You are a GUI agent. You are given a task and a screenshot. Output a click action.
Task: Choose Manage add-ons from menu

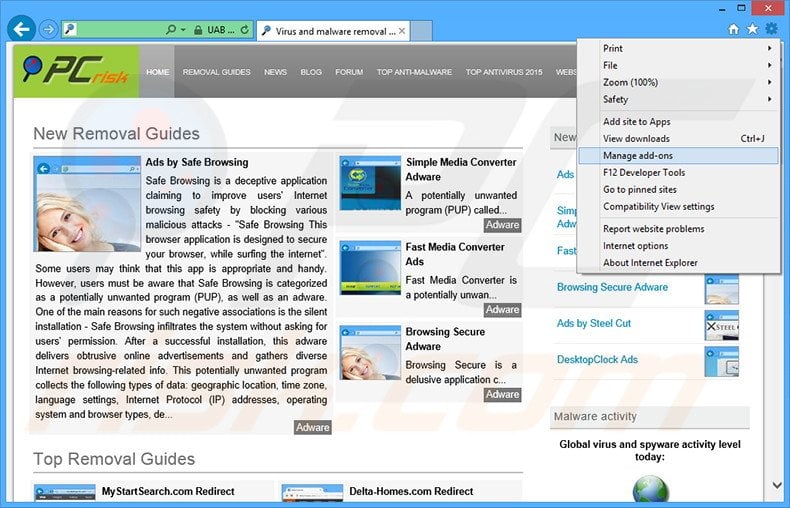[678, 156]
